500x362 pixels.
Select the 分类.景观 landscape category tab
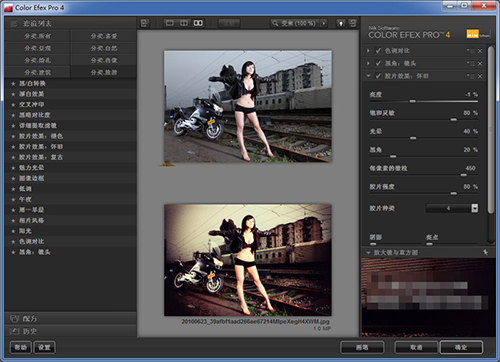point(37,48)
